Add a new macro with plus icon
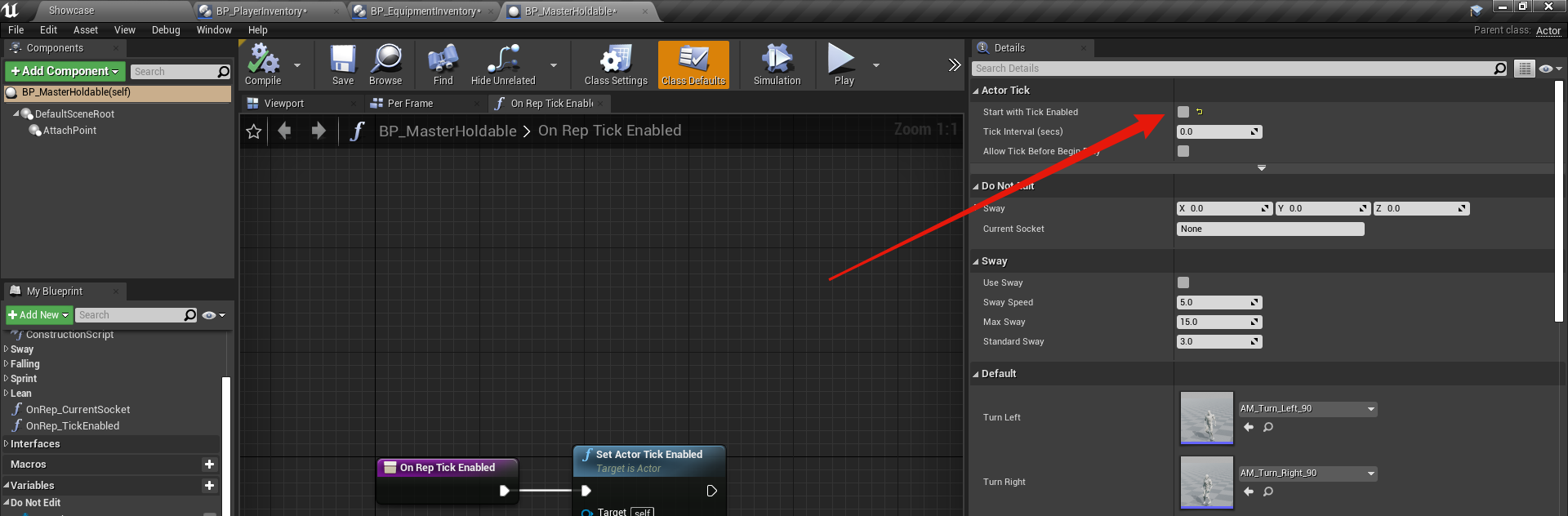The width and height of the screenshot is (1568, 516). [x=209, y=465]
